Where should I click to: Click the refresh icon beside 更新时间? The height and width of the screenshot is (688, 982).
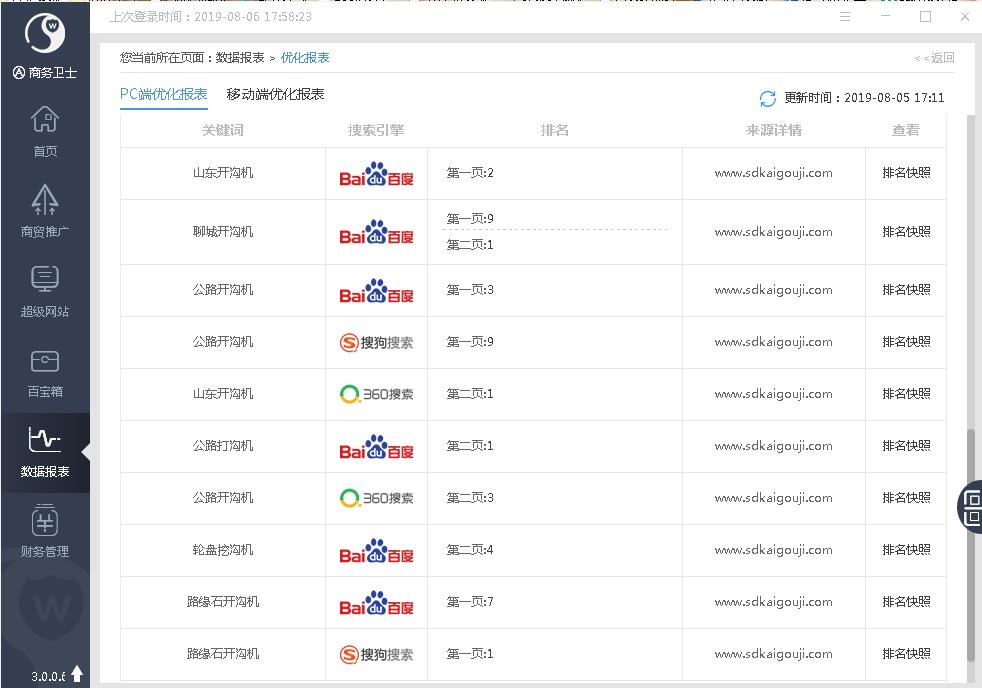point(767,98)
